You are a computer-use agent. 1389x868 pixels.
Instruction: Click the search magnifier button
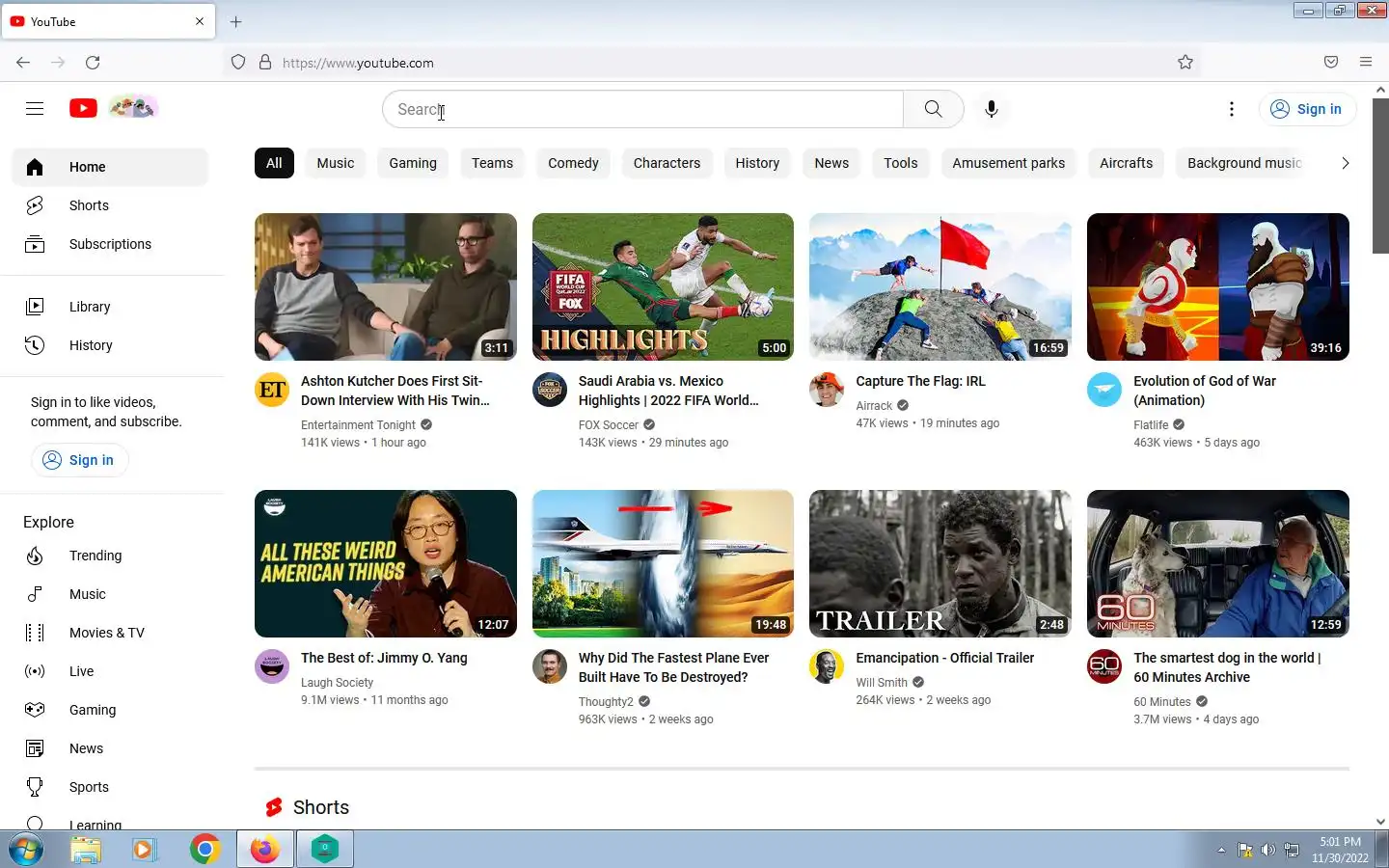(933, 109)
